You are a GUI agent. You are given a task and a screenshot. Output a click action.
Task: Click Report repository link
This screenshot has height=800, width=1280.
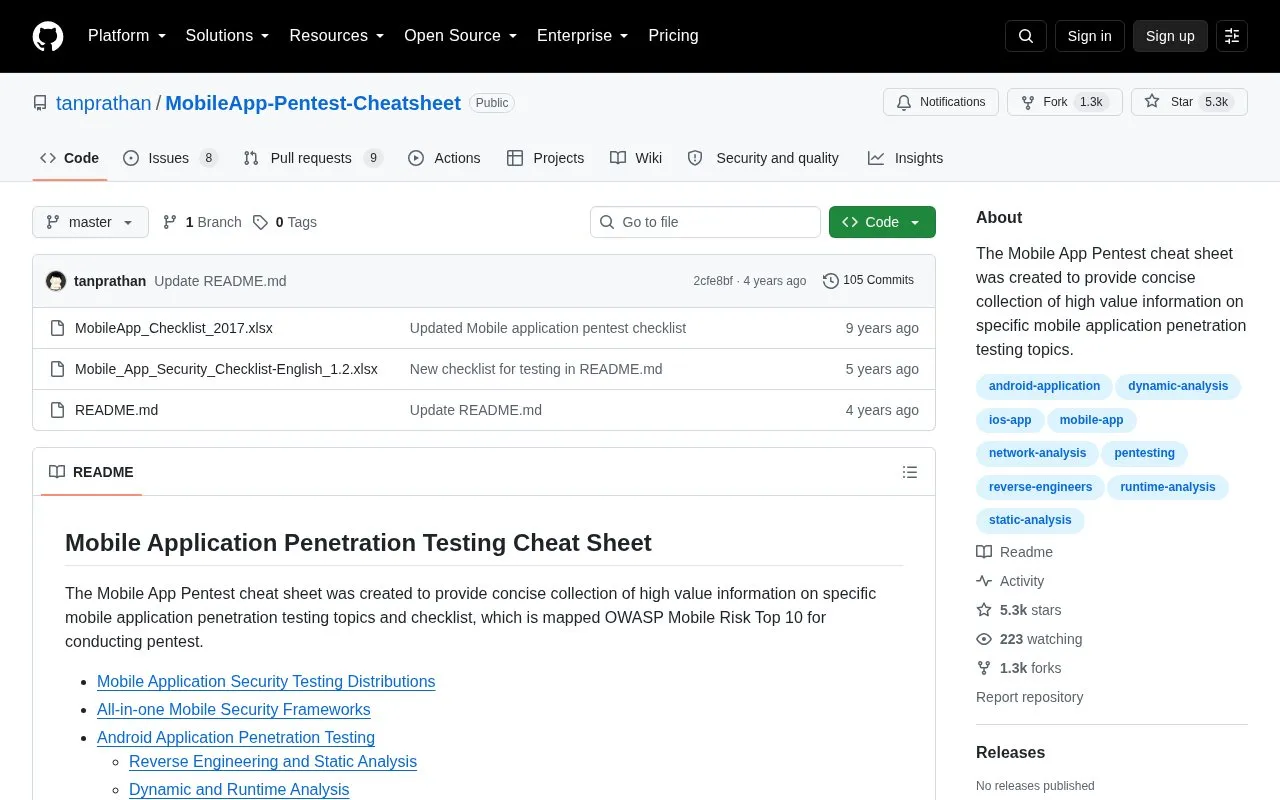pyautogui.click(x=1029, y=697)
